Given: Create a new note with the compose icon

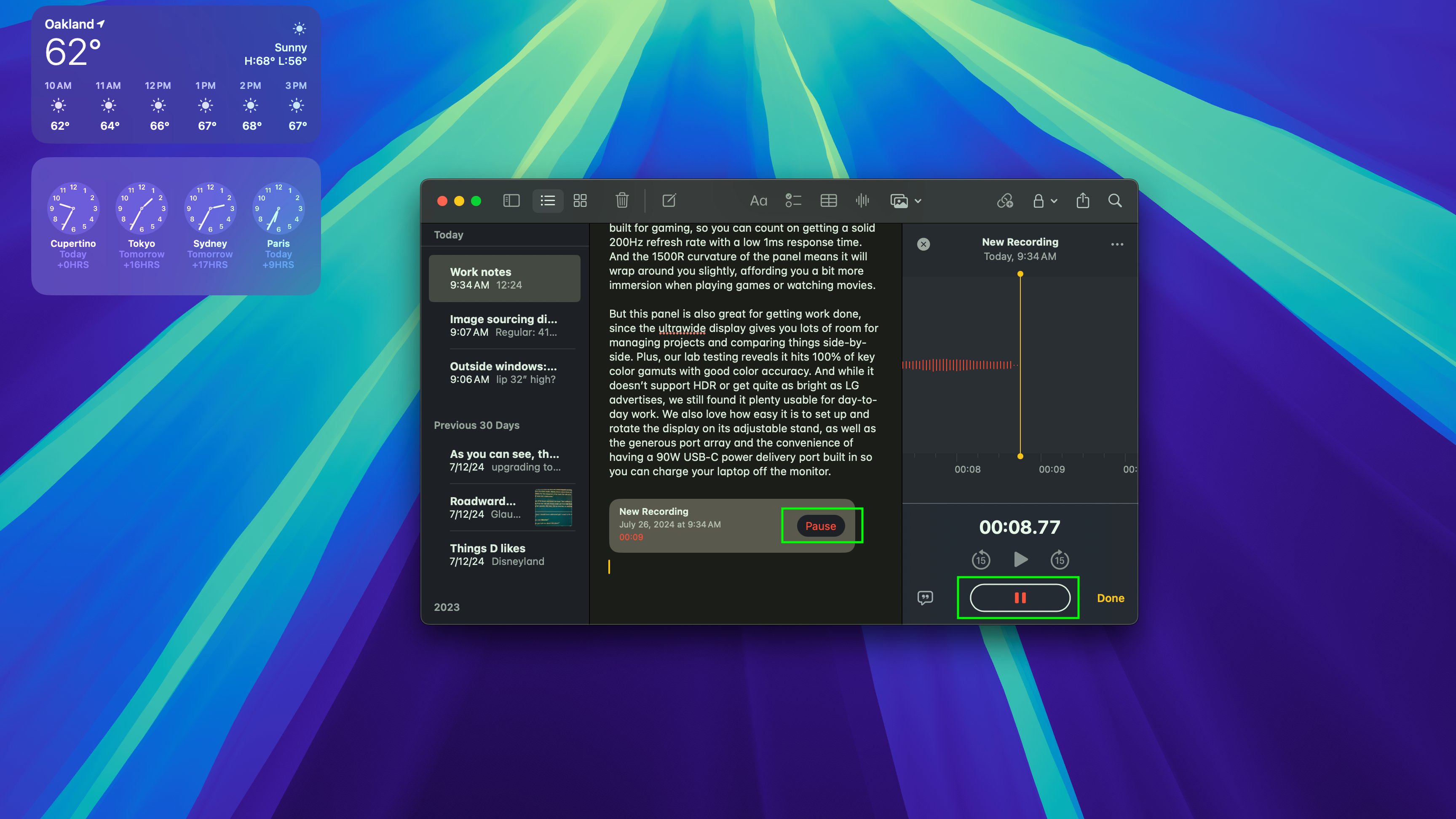Looking at the screenshot, I should tap(669, 201).
